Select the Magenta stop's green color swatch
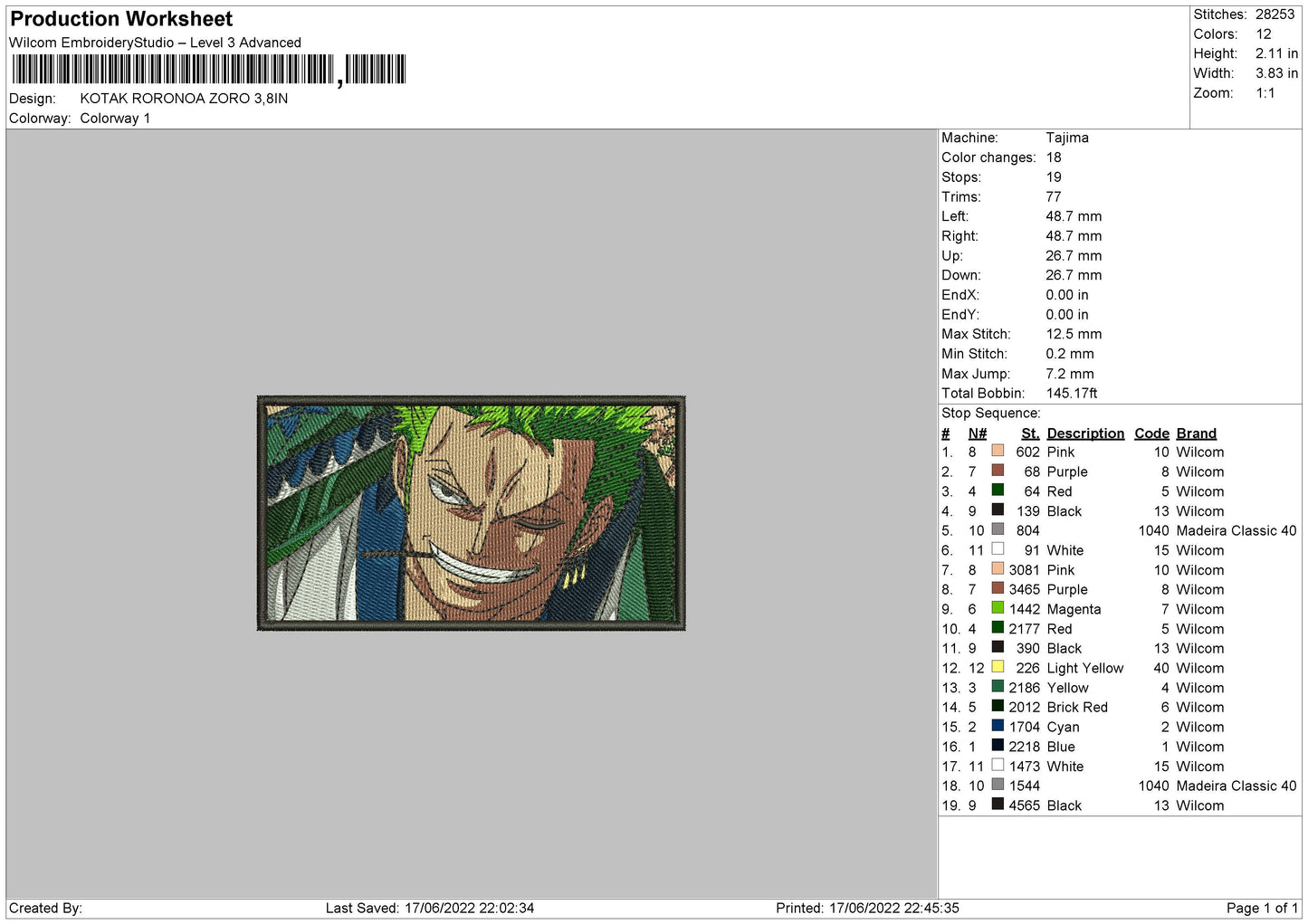Screen dimensions: 1308x924 998,609
